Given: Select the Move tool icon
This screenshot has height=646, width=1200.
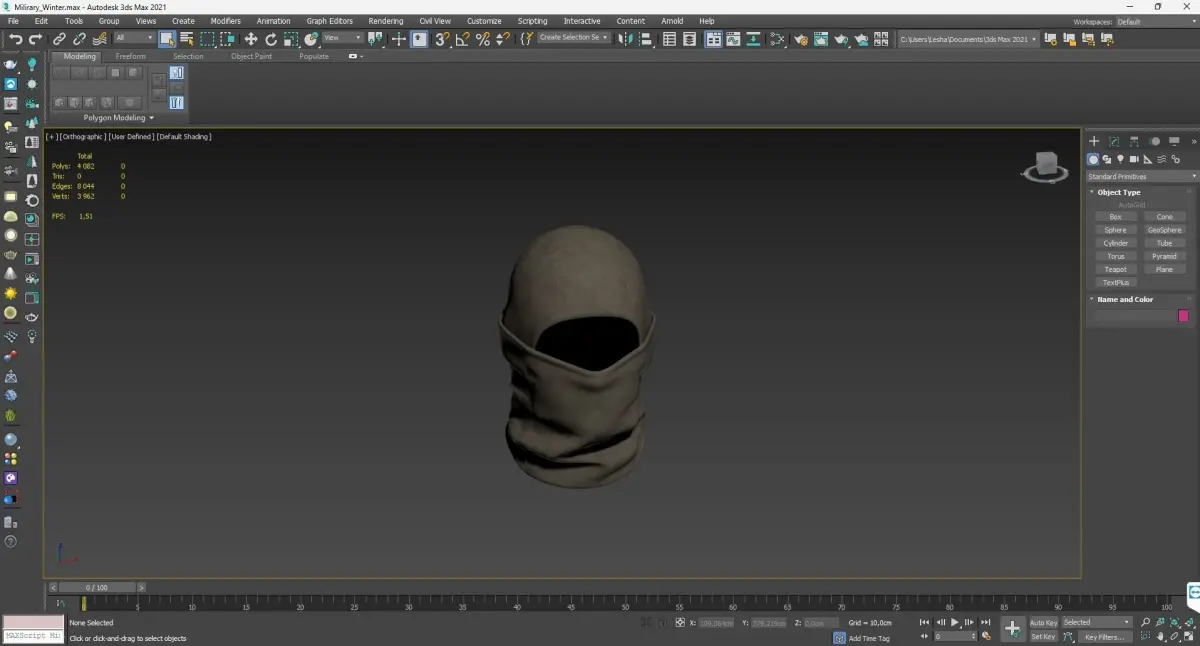Looking at the screenshot, I should pos(250,39).
